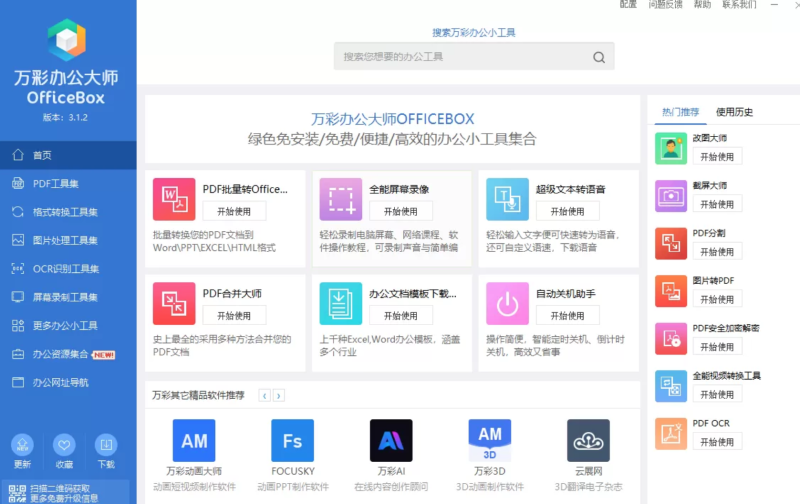800x504 pixels.
Task: Click 开始使用 for 全能屏幕录像
Action: (x=401, y=212)
